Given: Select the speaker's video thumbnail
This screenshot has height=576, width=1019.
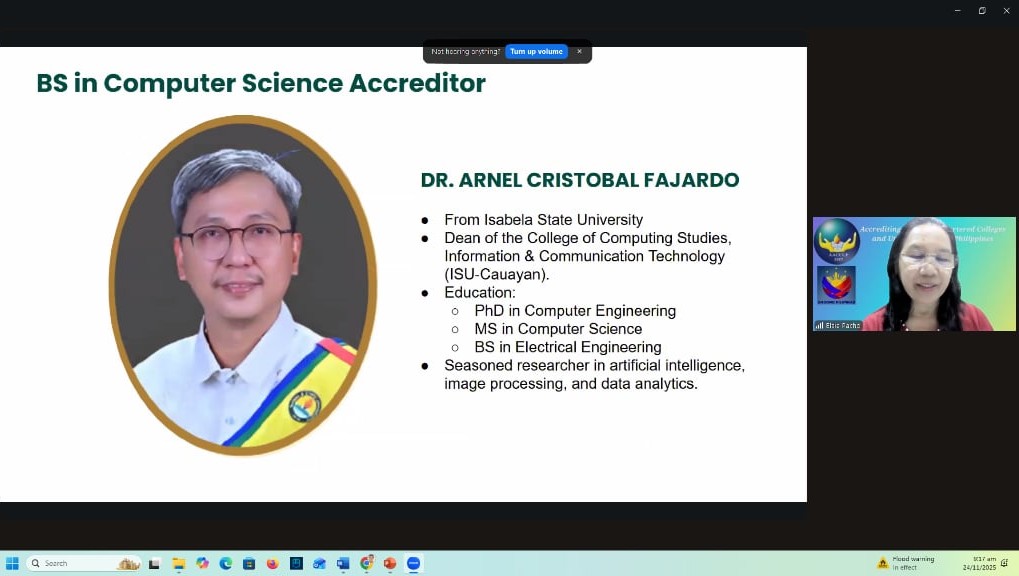Looking at the screenshot, I should click(x=914, y=273).
